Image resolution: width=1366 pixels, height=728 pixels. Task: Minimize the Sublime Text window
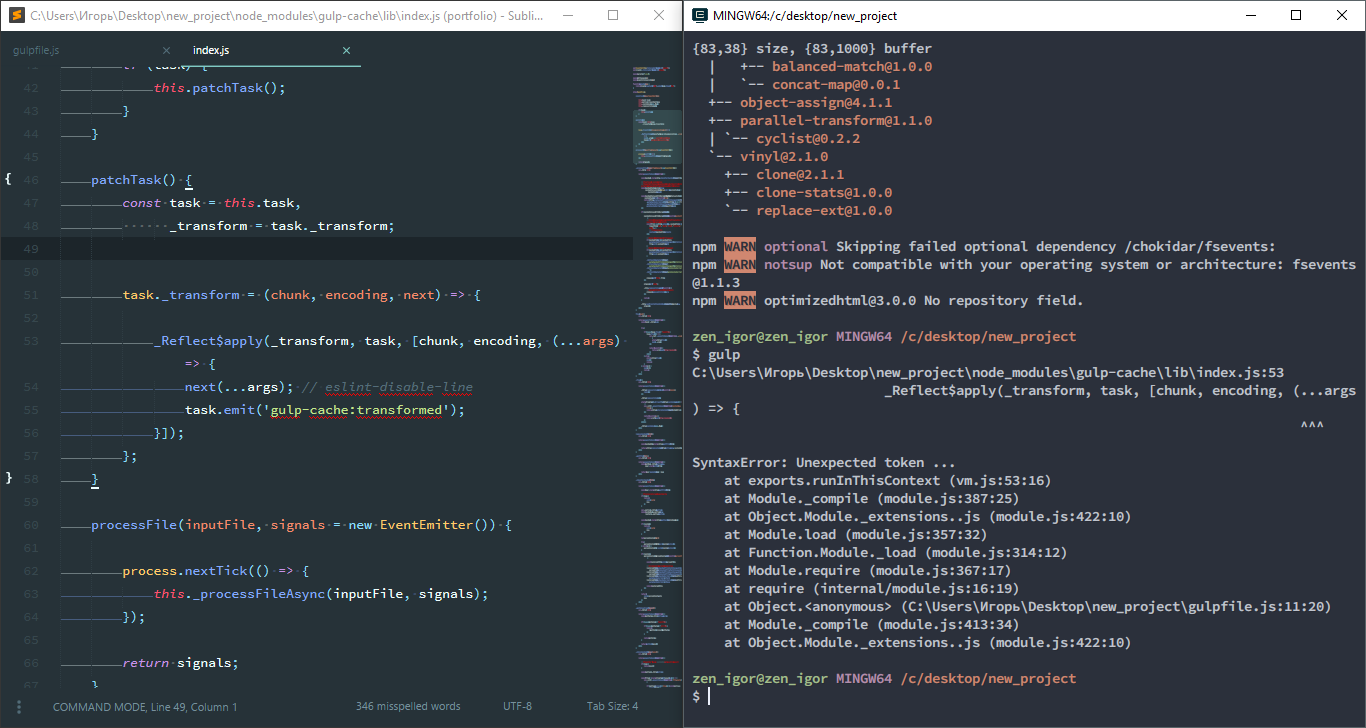568,16
